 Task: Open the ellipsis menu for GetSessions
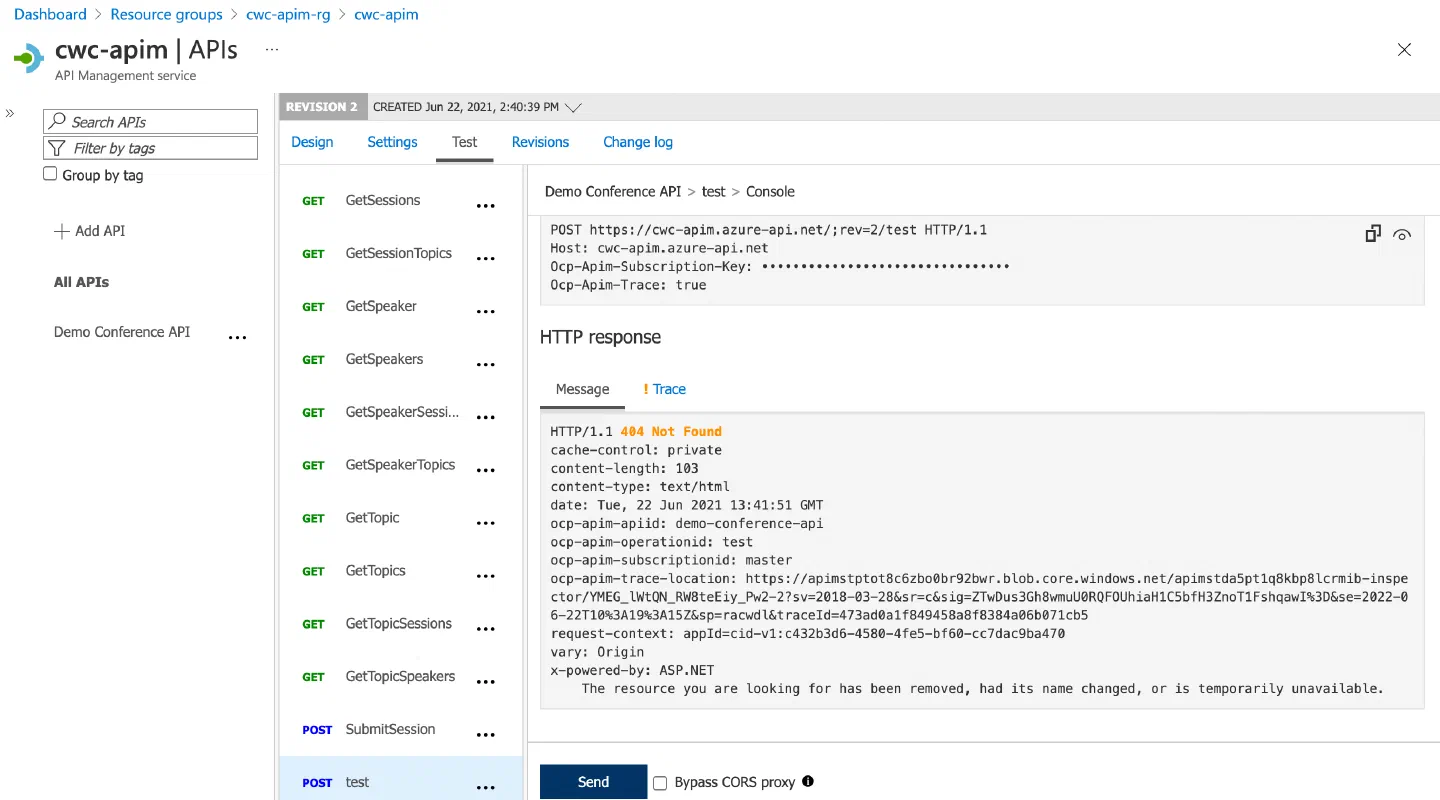click(x=486, y=206)
